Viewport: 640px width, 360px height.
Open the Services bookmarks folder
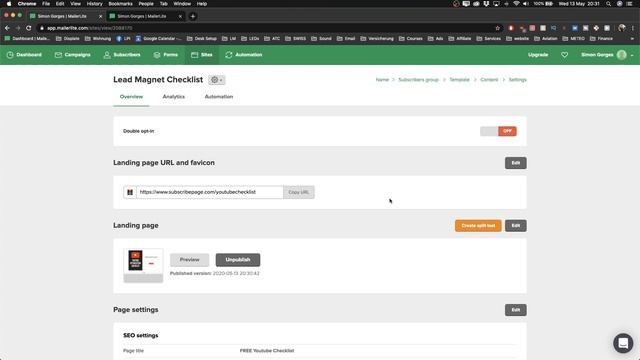pos(488,38)
